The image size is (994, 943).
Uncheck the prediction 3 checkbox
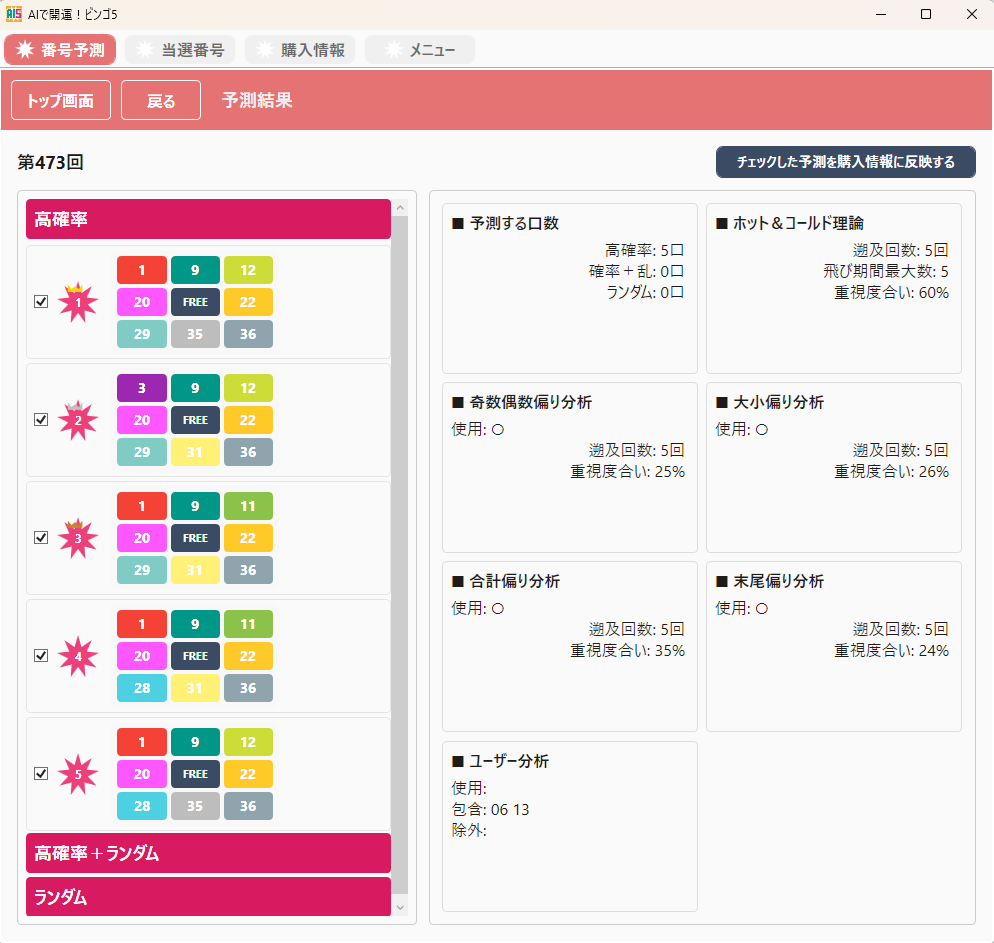tap(41, 537)
